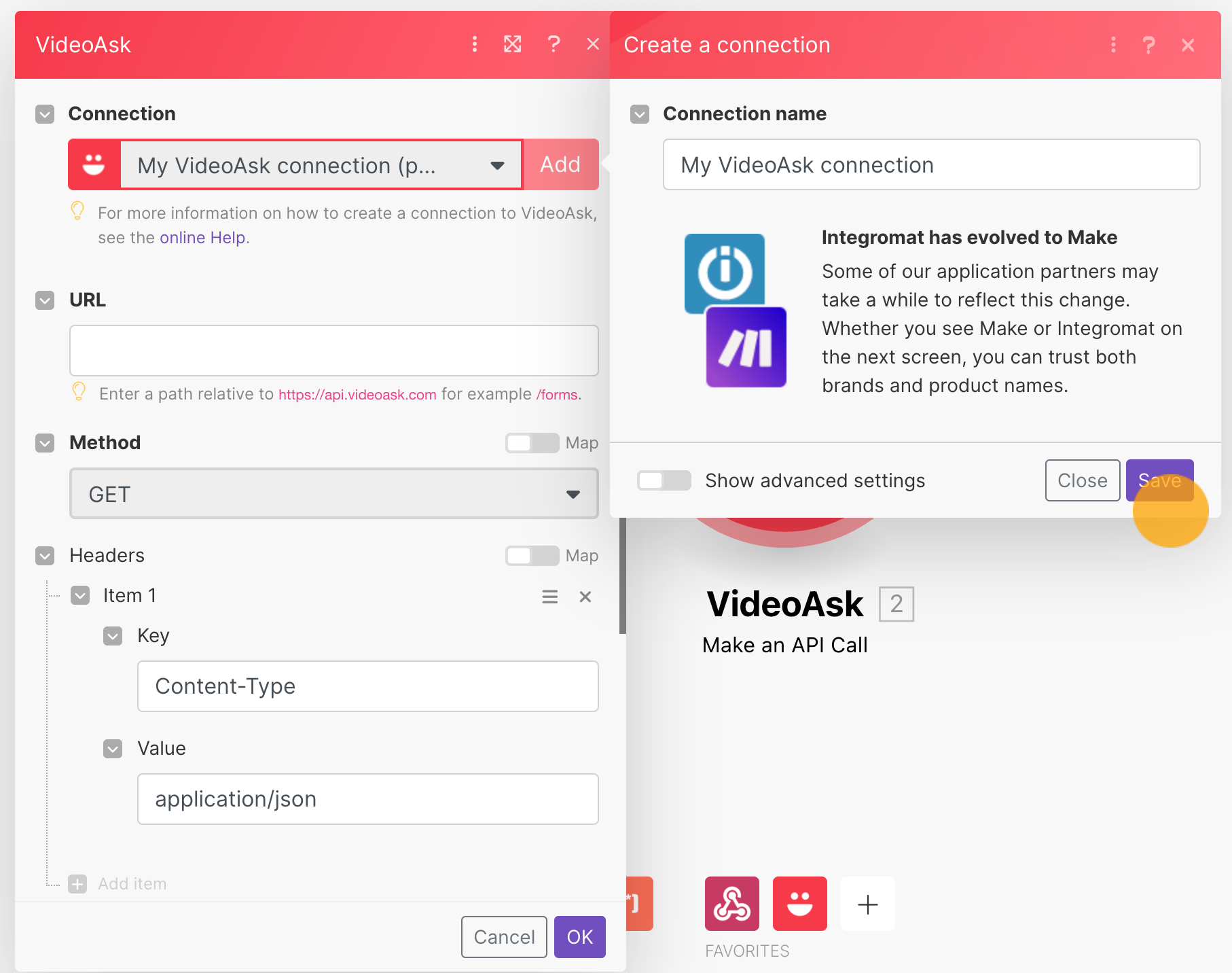The width and height of the screenshot is (1232, 973).
Task: Close the VideoAsk module panel
Action: [x=593, y=45]
